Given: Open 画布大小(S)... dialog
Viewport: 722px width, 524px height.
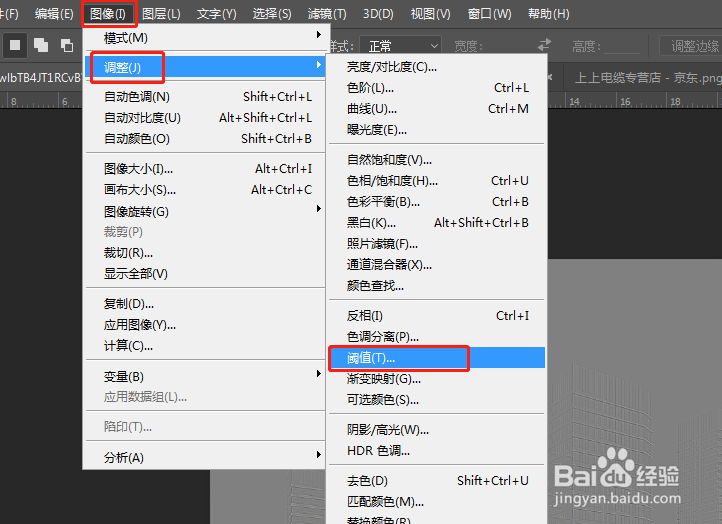Looking at the screenshot, I should 205,190.
